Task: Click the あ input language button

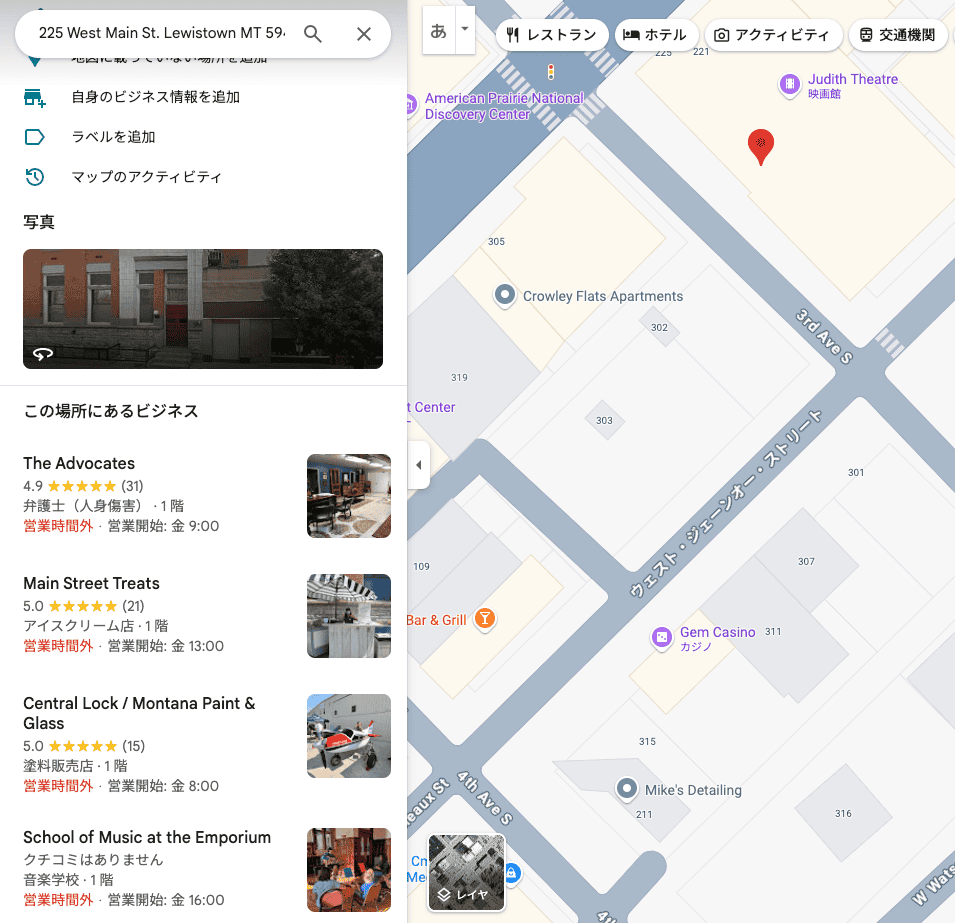Action: pos(439,30)
